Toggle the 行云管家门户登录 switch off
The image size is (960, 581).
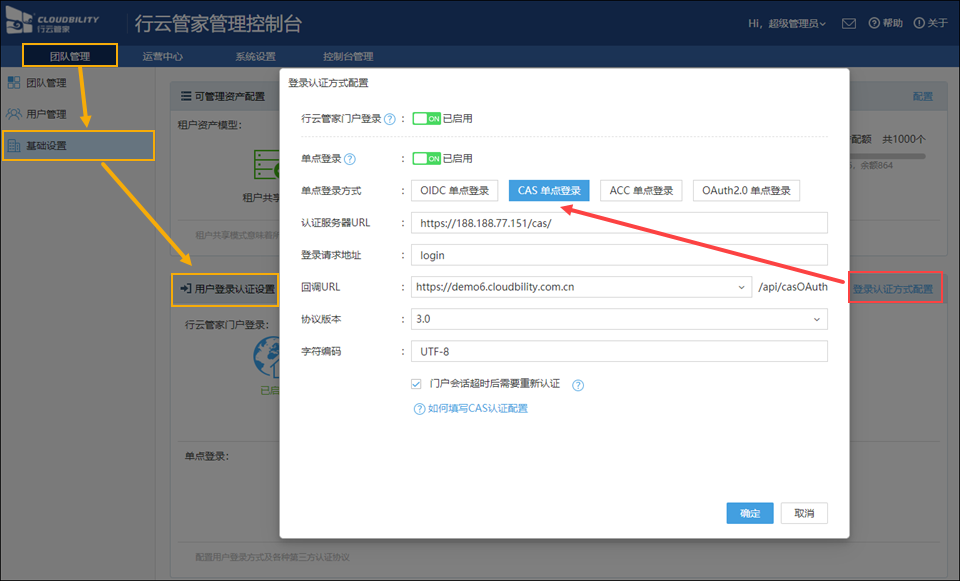pos(427,118)
